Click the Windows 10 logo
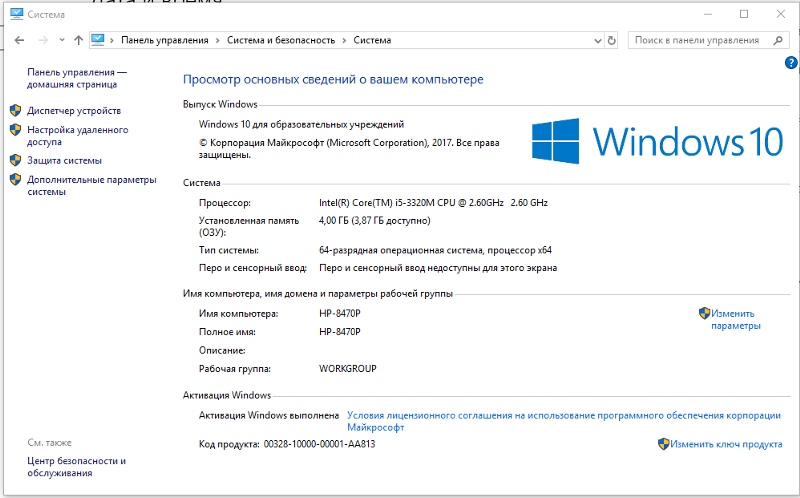 pos(657,141)
